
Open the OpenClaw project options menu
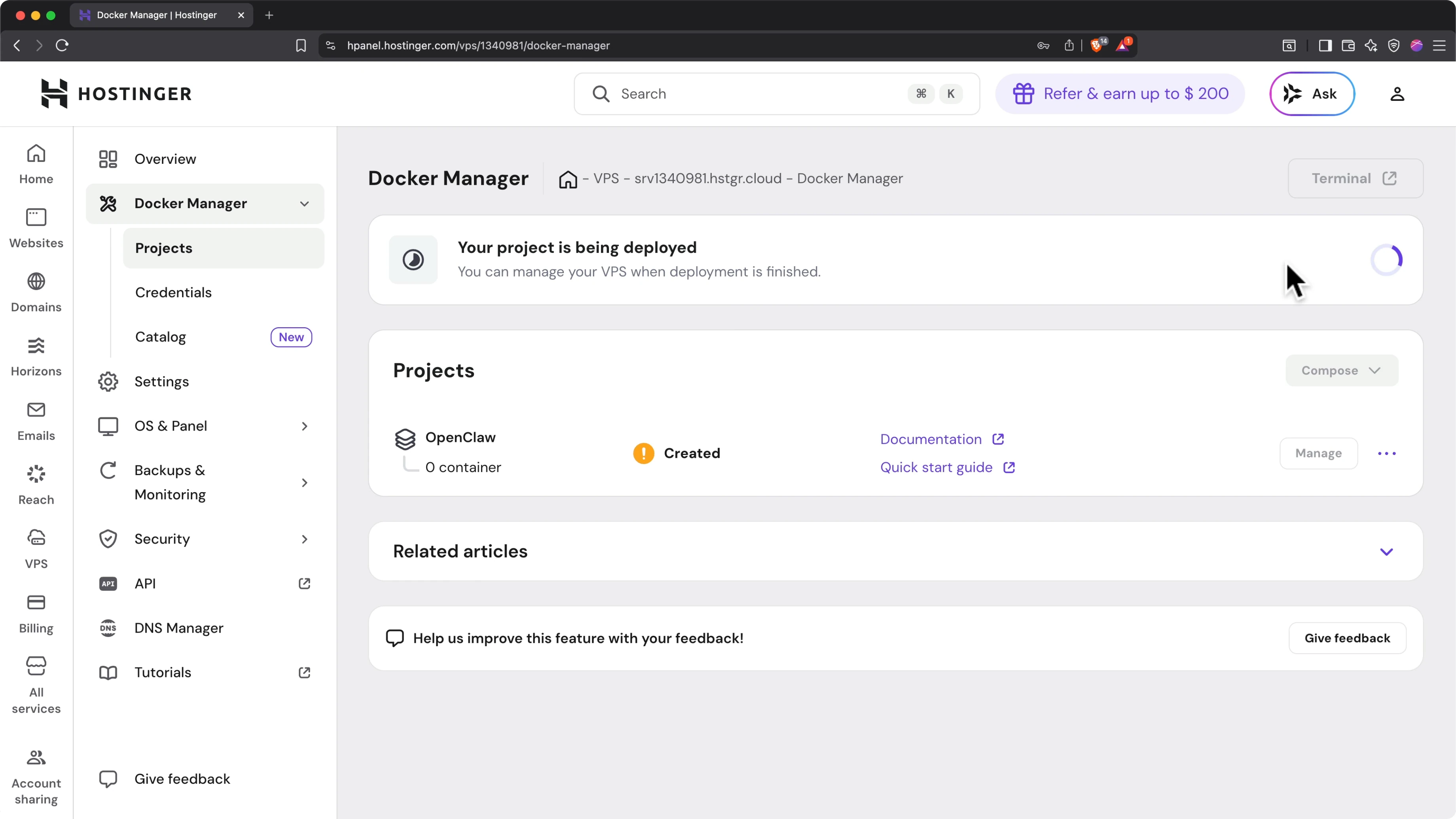click(x=1386, y=453)
